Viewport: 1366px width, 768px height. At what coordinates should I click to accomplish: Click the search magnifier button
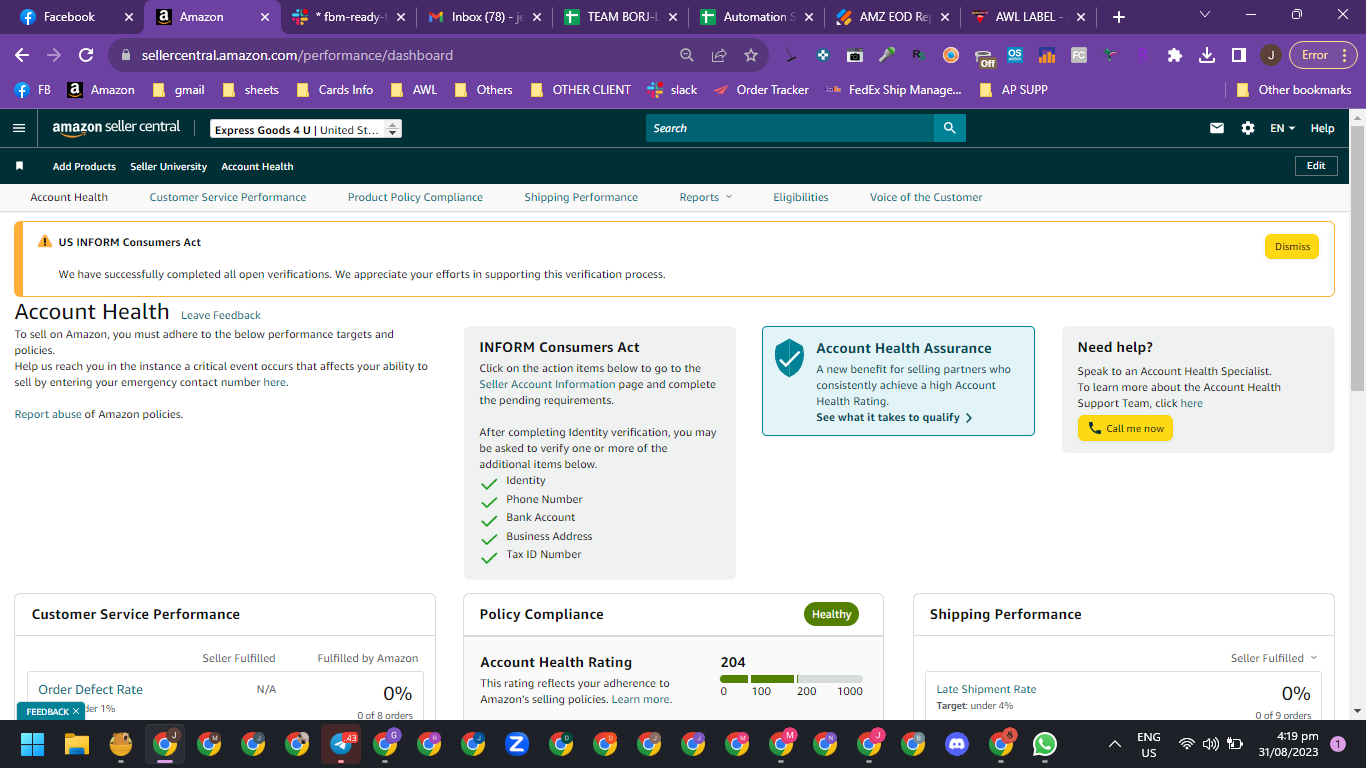pyautogui.click(x=949, y=128)
